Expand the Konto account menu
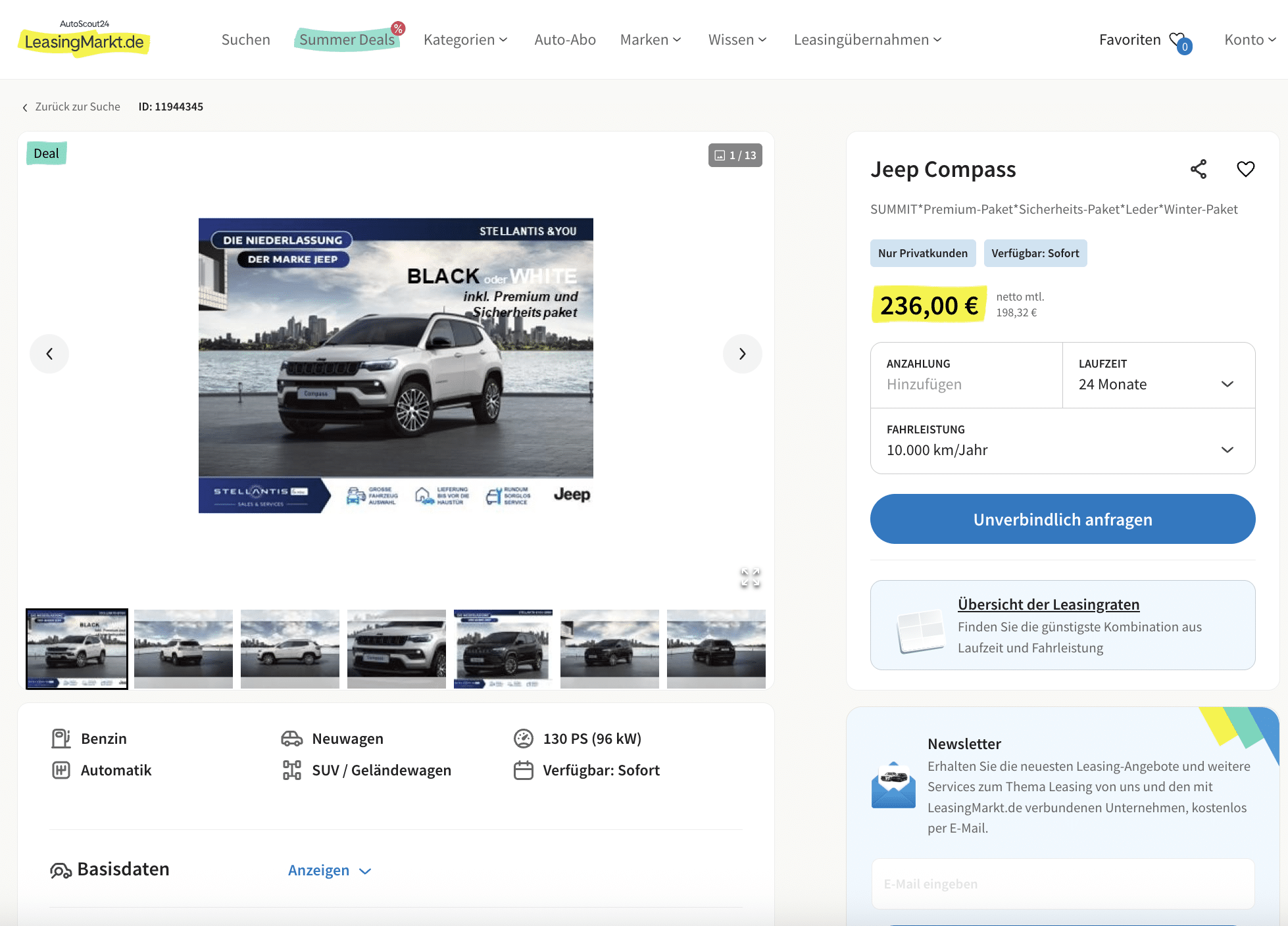This screenshot has width=1288, height=926. coord(1250,39)
